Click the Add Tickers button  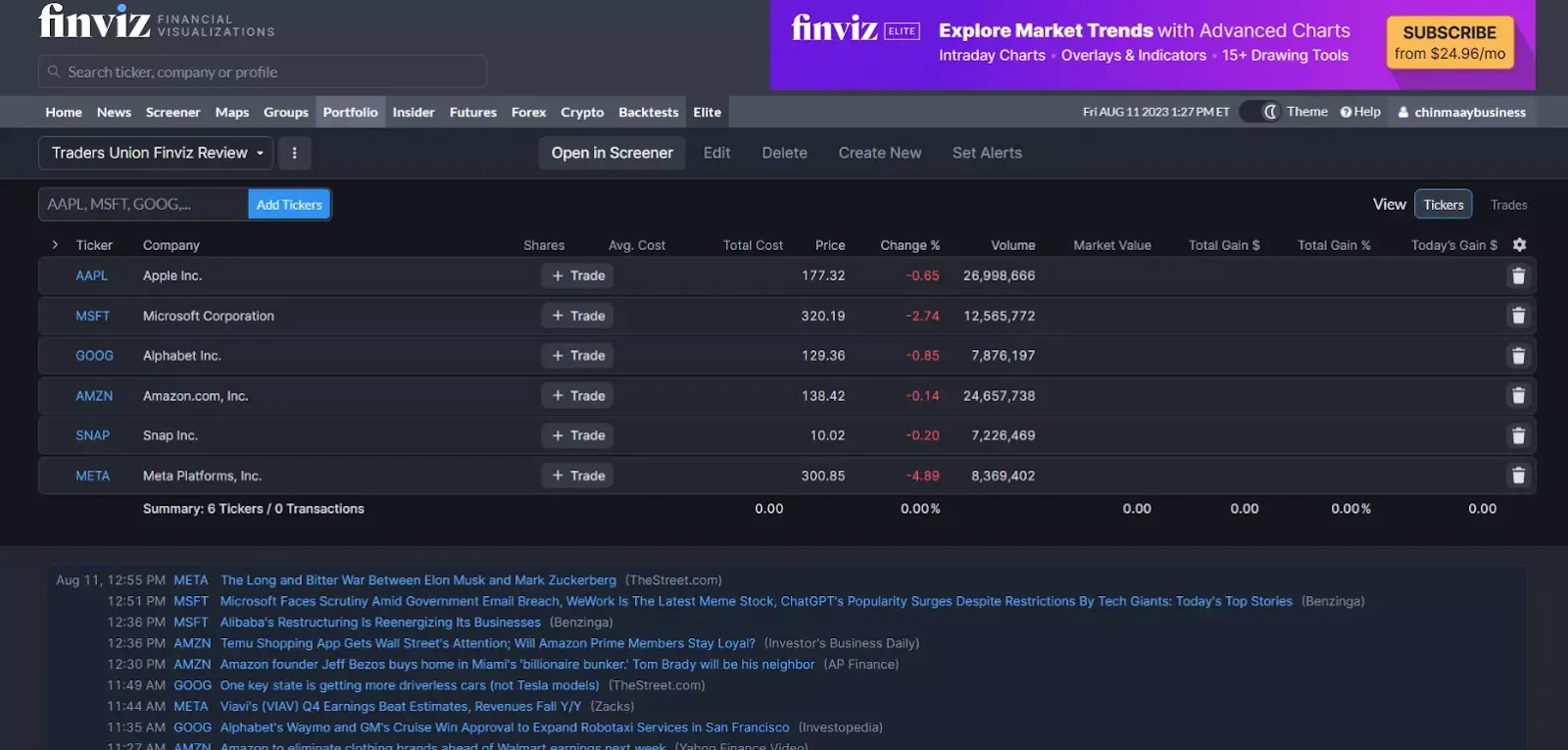click(289, 204)
